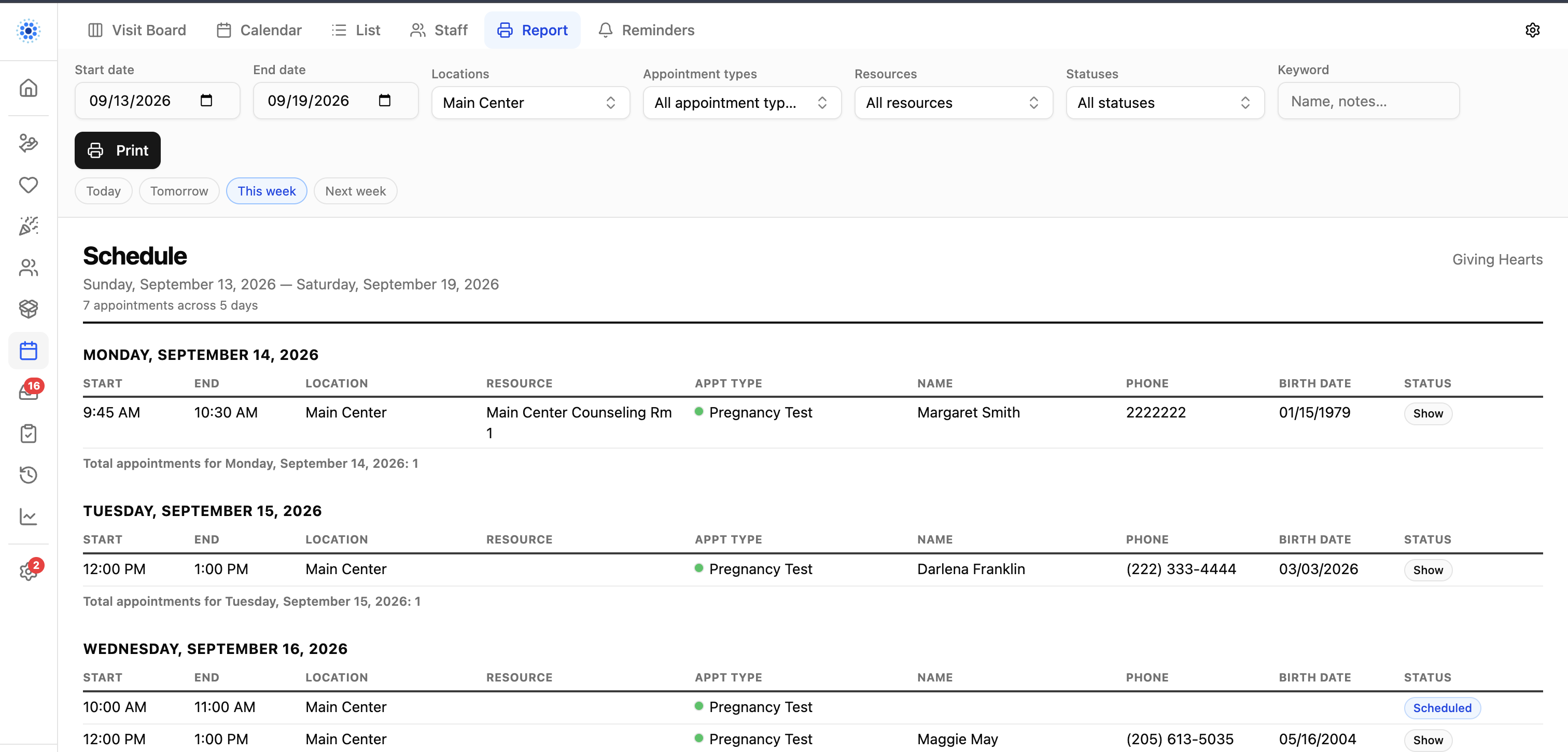The image size is (1568, 752).
Task: Click Monday, September 14, 2026 heading
Action: (x=201, y=354)
